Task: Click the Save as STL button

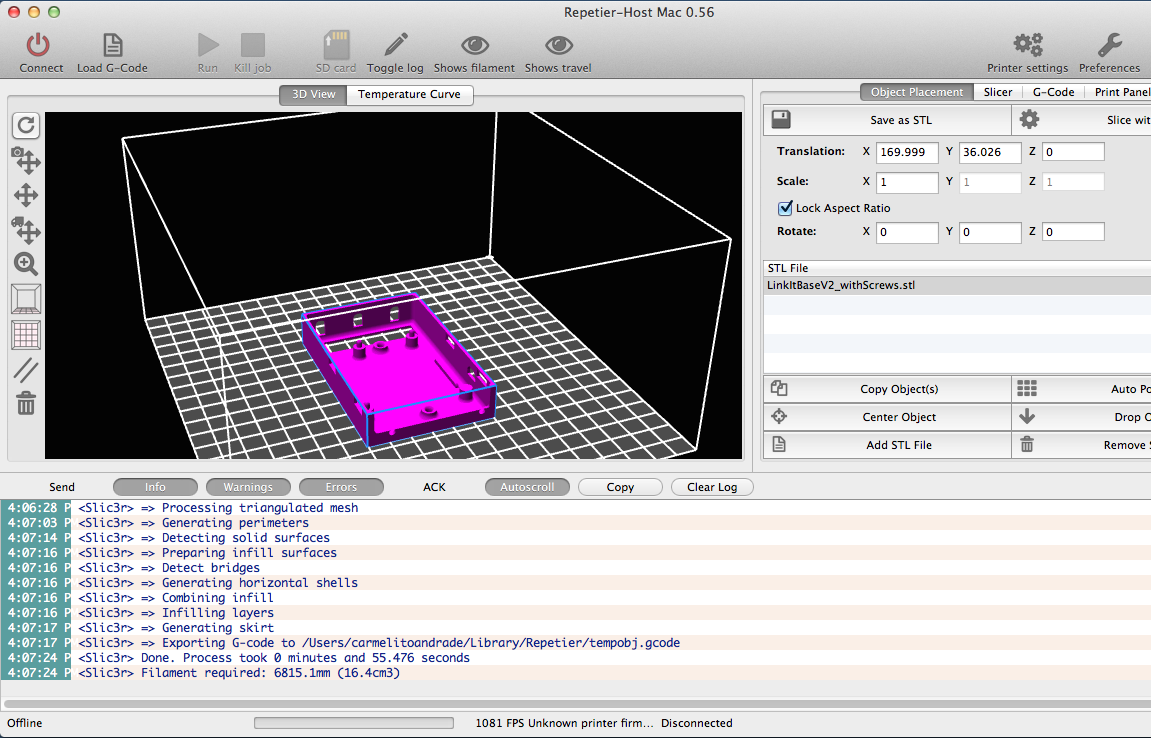Action: 887,120
